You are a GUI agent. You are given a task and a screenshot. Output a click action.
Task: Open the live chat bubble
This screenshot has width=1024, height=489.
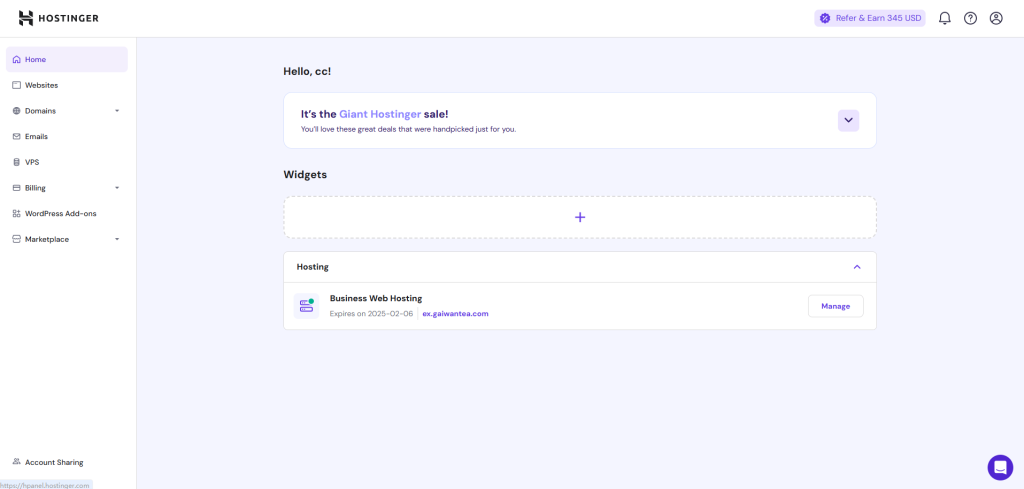(x=999, y=467)
